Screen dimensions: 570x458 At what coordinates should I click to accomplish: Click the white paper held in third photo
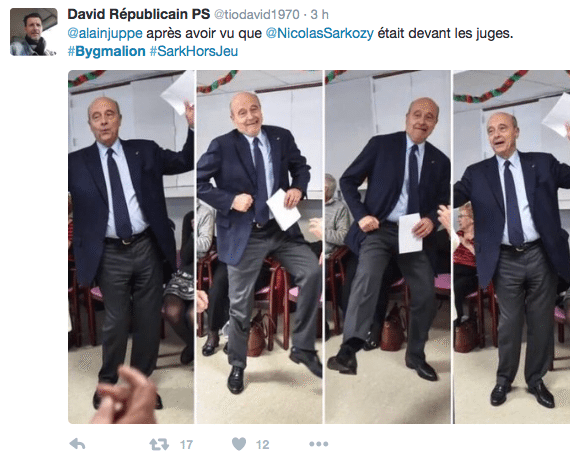(x=410, y=233)
